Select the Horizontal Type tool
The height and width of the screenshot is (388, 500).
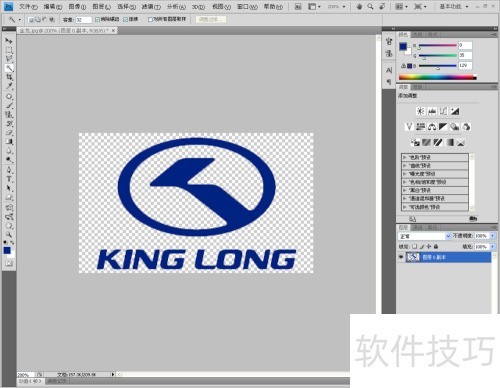[x=9, y=179]
